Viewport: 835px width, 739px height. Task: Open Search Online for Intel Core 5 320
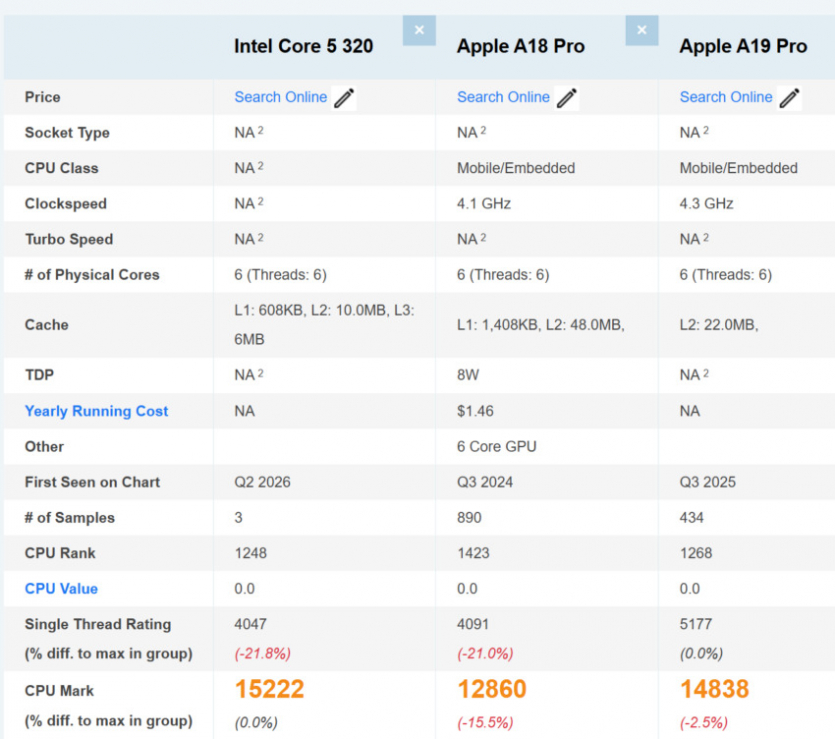280,97
